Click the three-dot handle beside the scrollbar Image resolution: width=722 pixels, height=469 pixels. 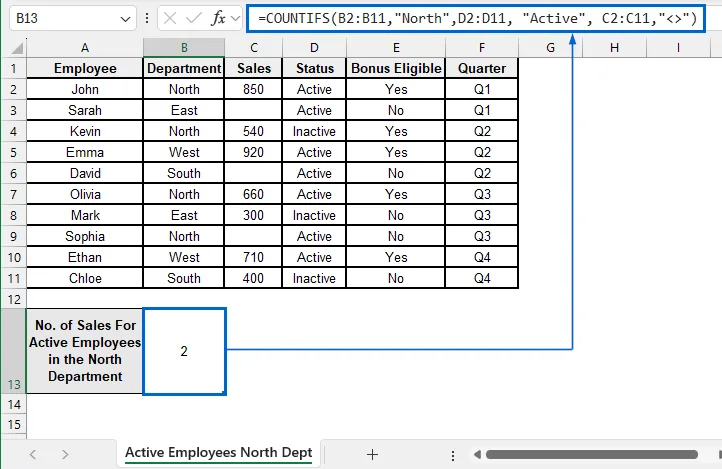[x=453, y=455]
